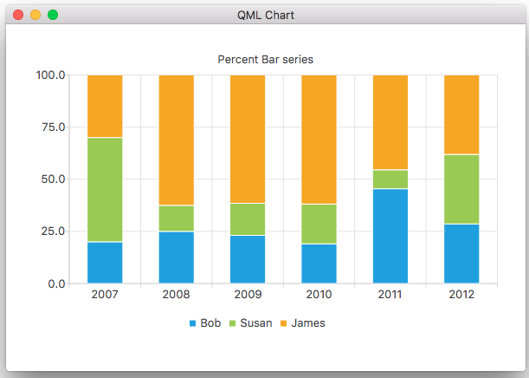Screen dimensions: 530x378
Task: Click James's orange segment for 2009
Action: pos(248,139)
